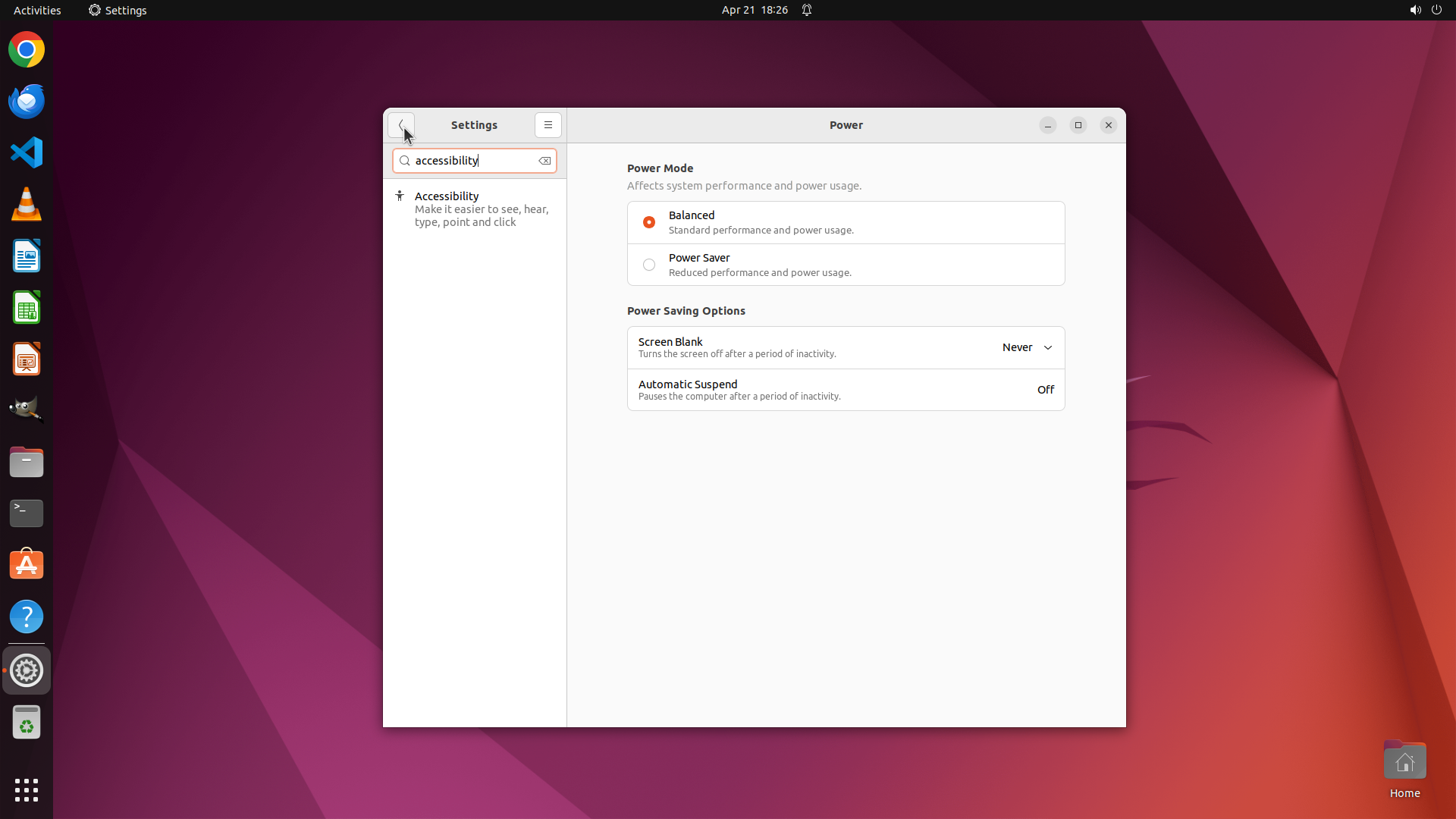Expand the Screen Blank dropdown
The height and width of the screenshot is (819, 1456).
point(1028,347)
